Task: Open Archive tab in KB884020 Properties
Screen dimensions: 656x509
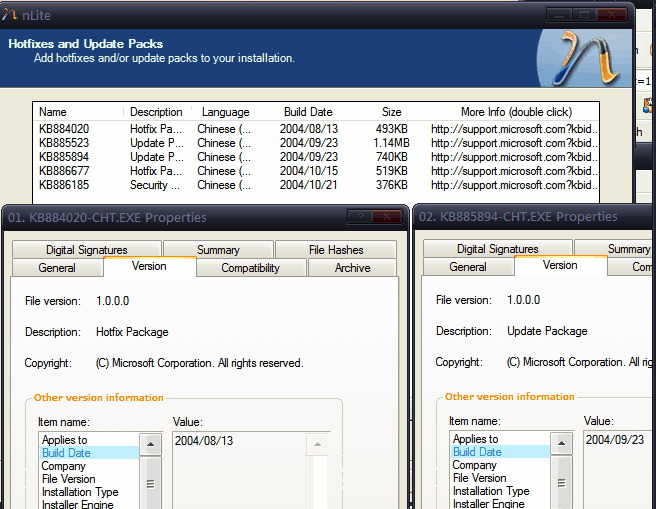Action: point(352,268)
